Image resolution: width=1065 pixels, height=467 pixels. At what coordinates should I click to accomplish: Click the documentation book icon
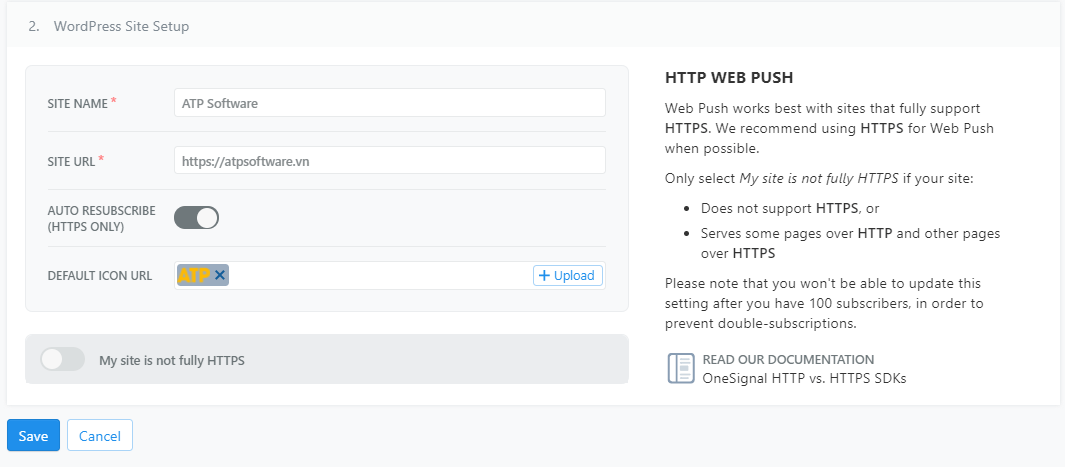coord(680,368)
